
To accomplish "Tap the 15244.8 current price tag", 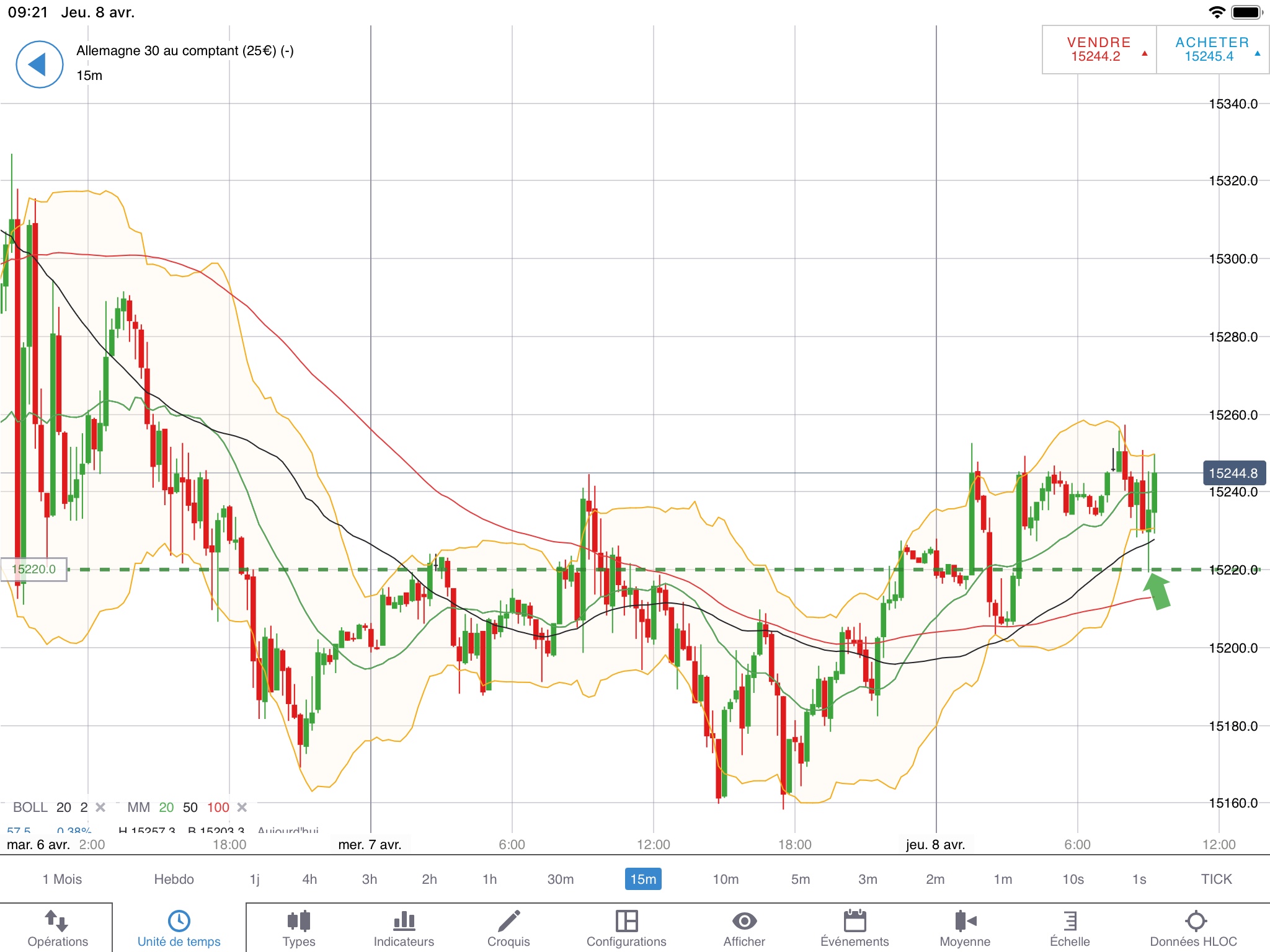I will [1233, 474].
